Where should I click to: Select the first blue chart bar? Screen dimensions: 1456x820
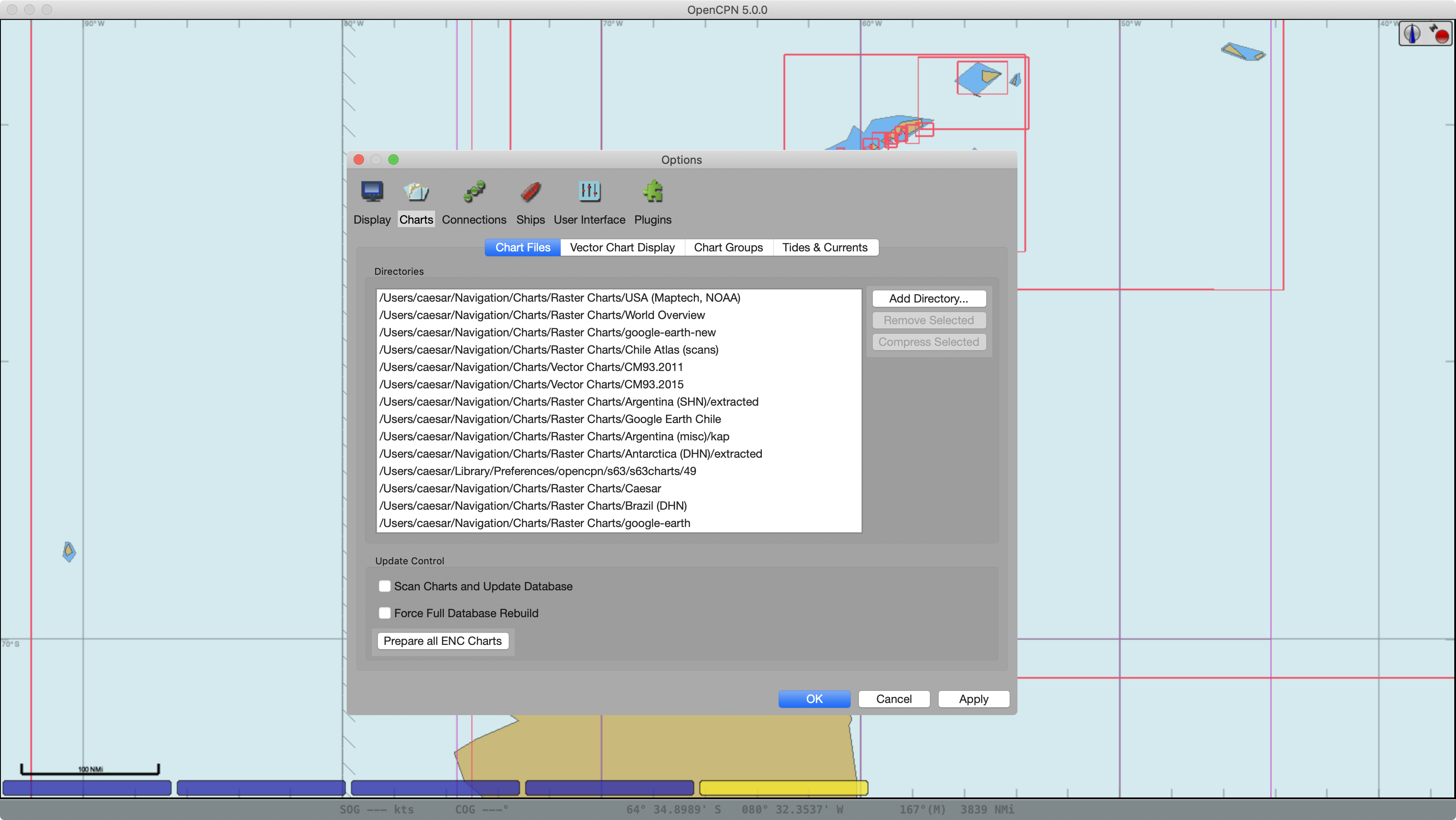coord(87,788)
